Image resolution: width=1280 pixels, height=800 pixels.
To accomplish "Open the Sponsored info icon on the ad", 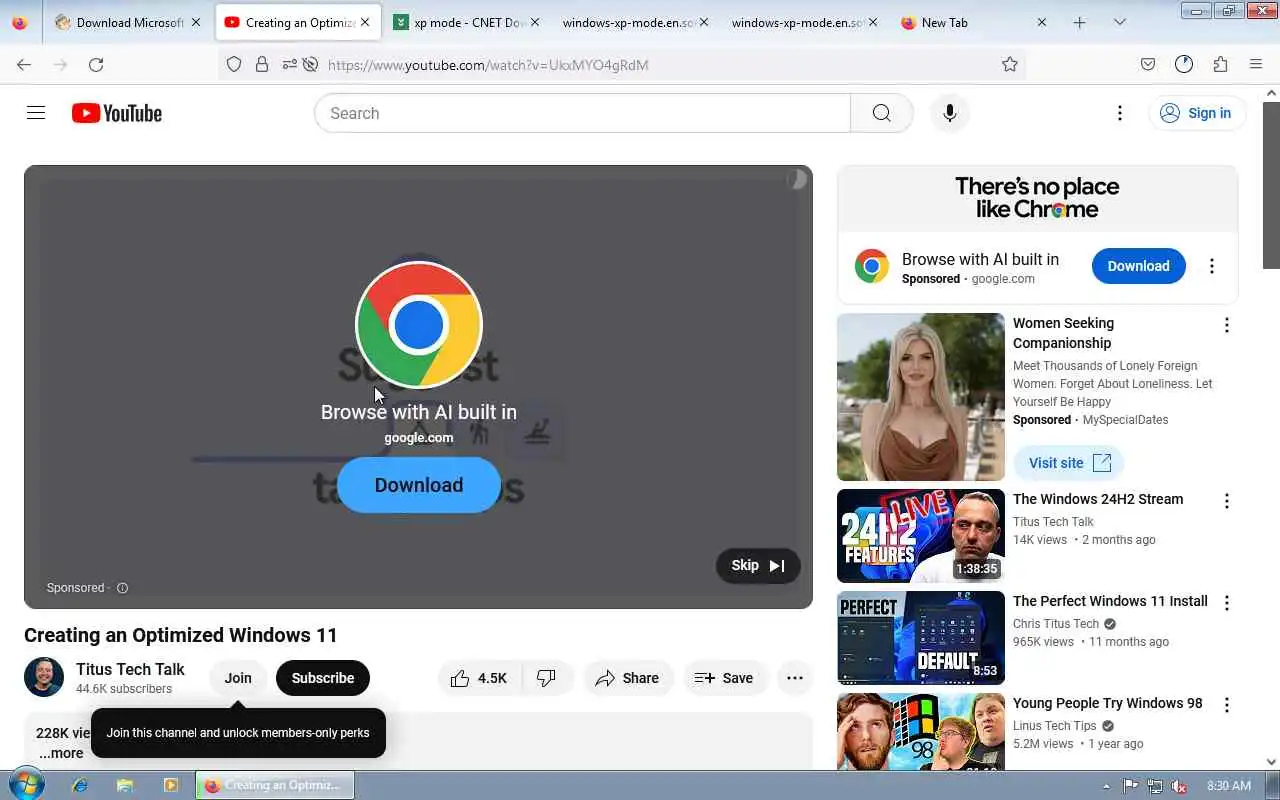I will click(122, 588).
